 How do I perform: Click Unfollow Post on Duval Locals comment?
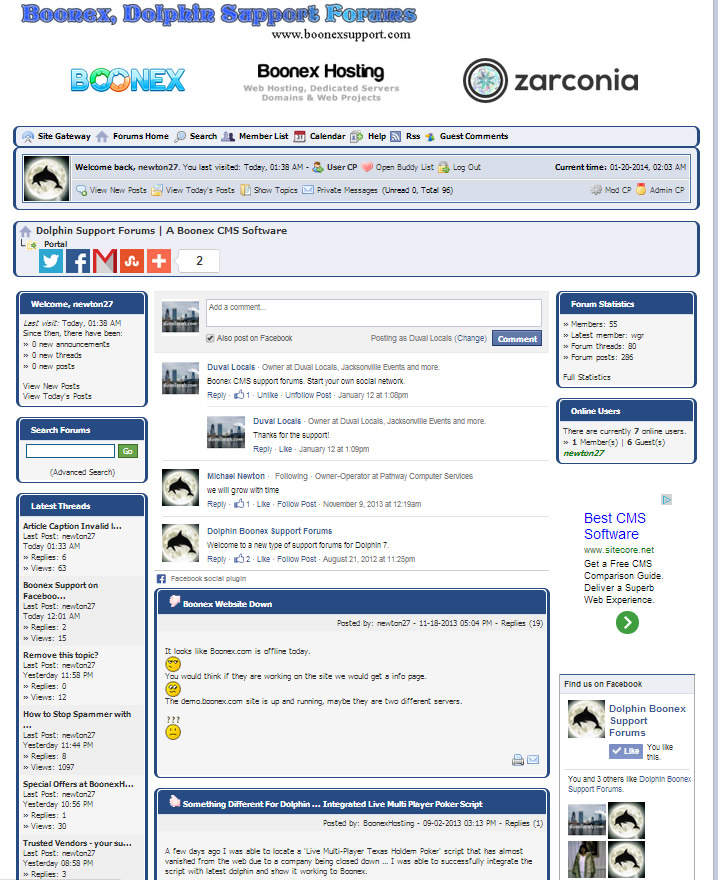(x=308, y=395)
